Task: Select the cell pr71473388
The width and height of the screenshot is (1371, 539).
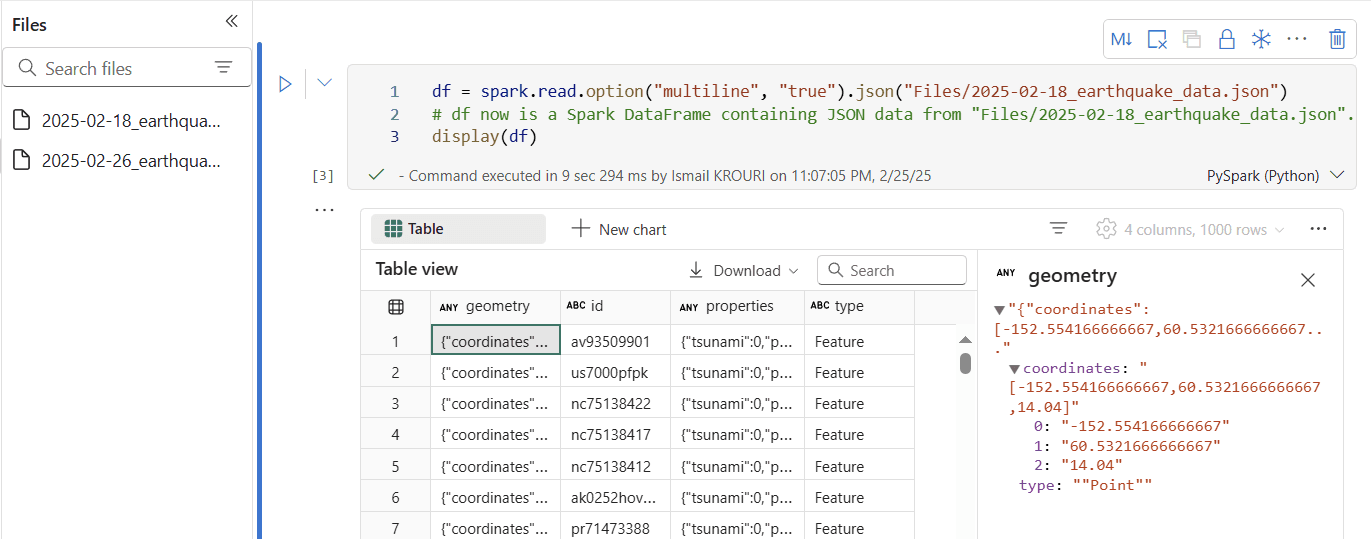Action: click(615, 528)
